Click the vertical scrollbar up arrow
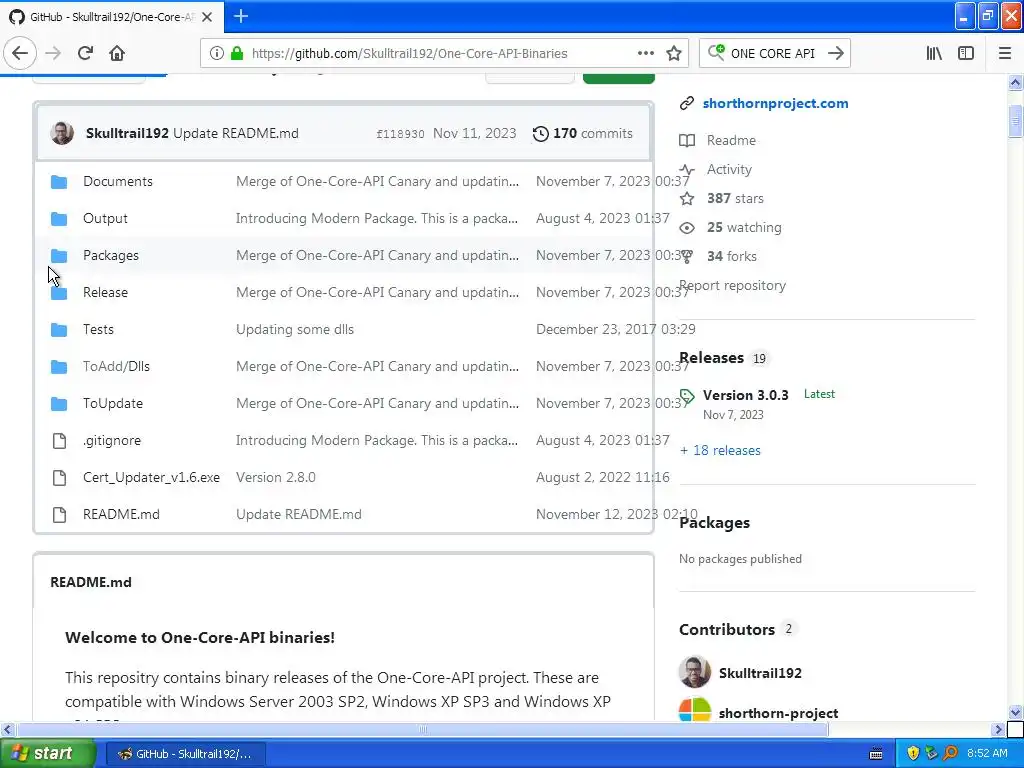The image size is (1024, 768). click(x=1015, y=82)
